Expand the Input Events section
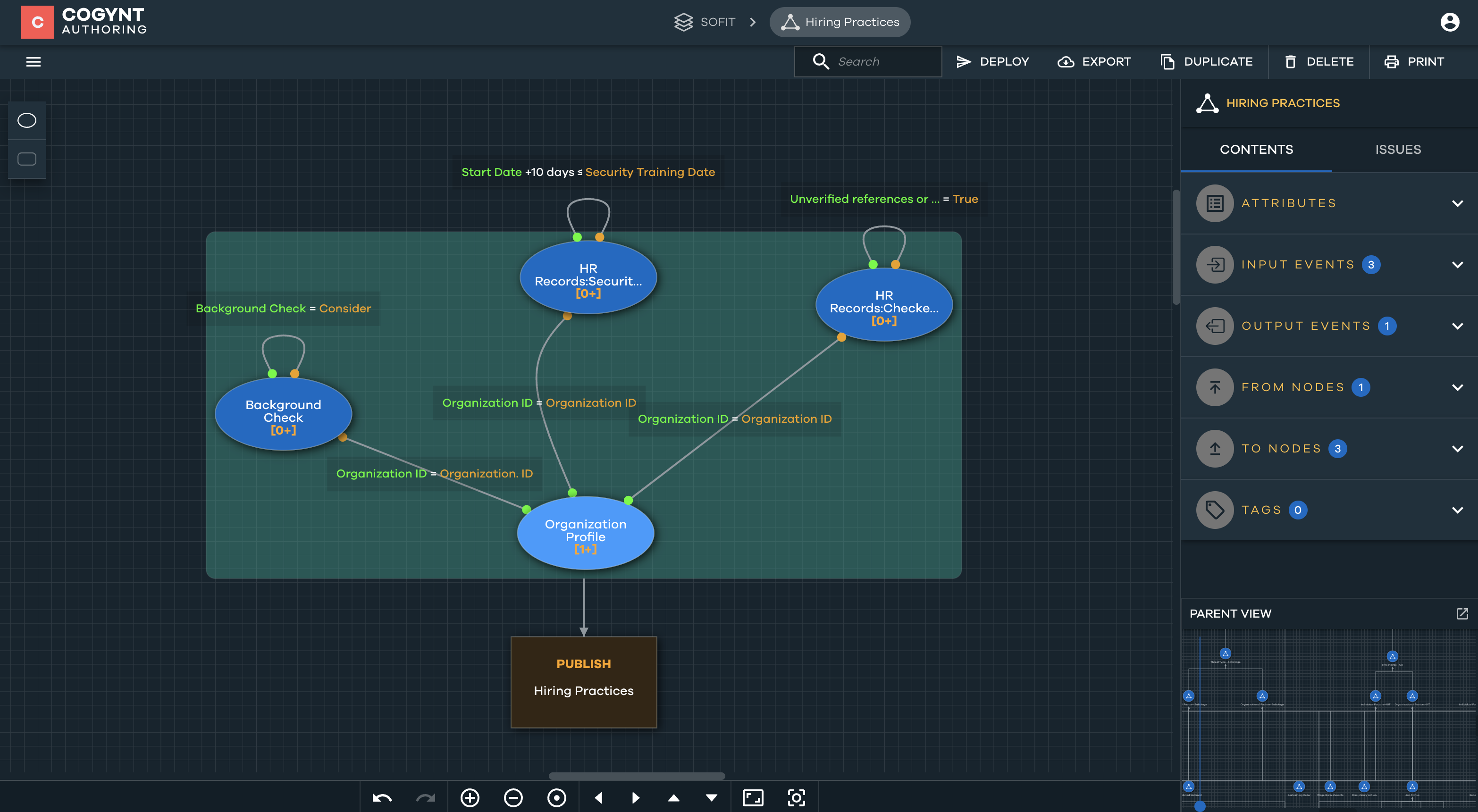 (x=1457, y=265)
